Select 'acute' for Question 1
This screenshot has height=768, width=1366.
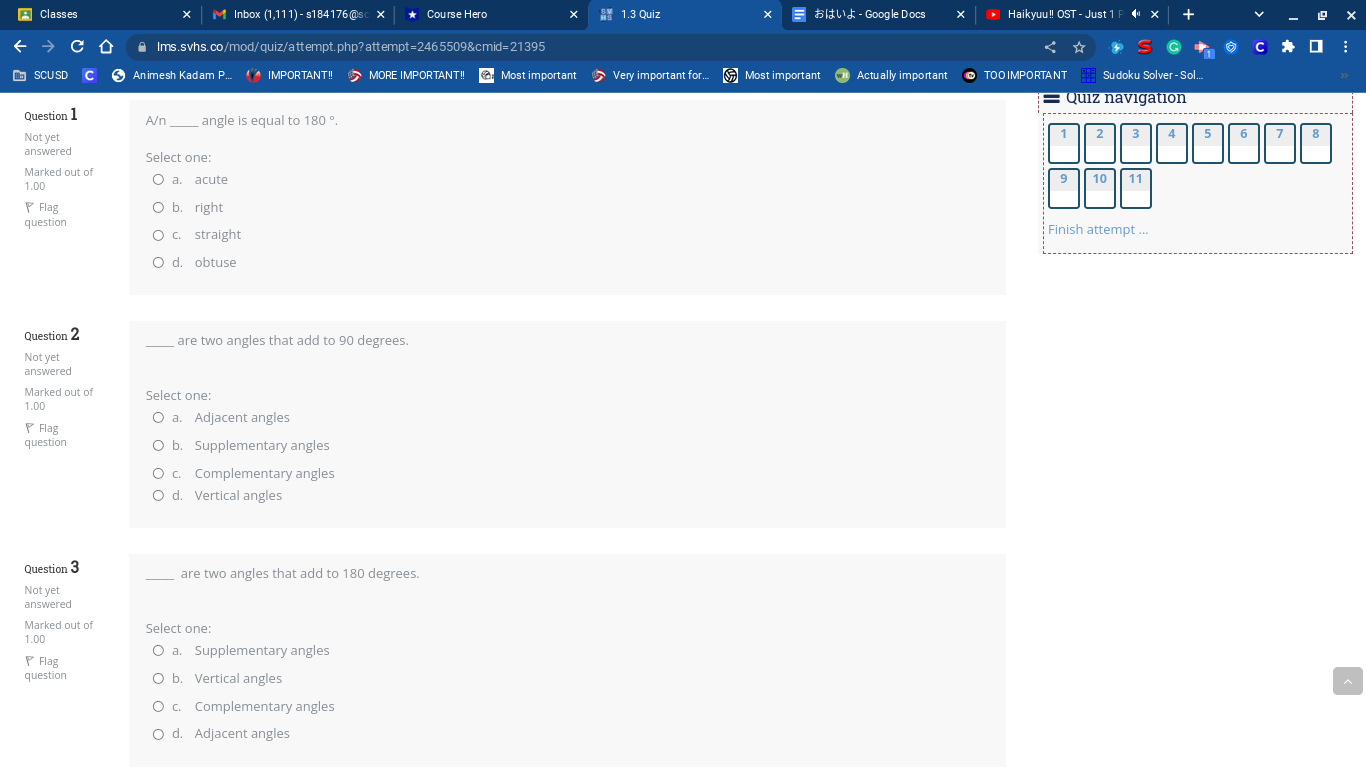(158, 180)
